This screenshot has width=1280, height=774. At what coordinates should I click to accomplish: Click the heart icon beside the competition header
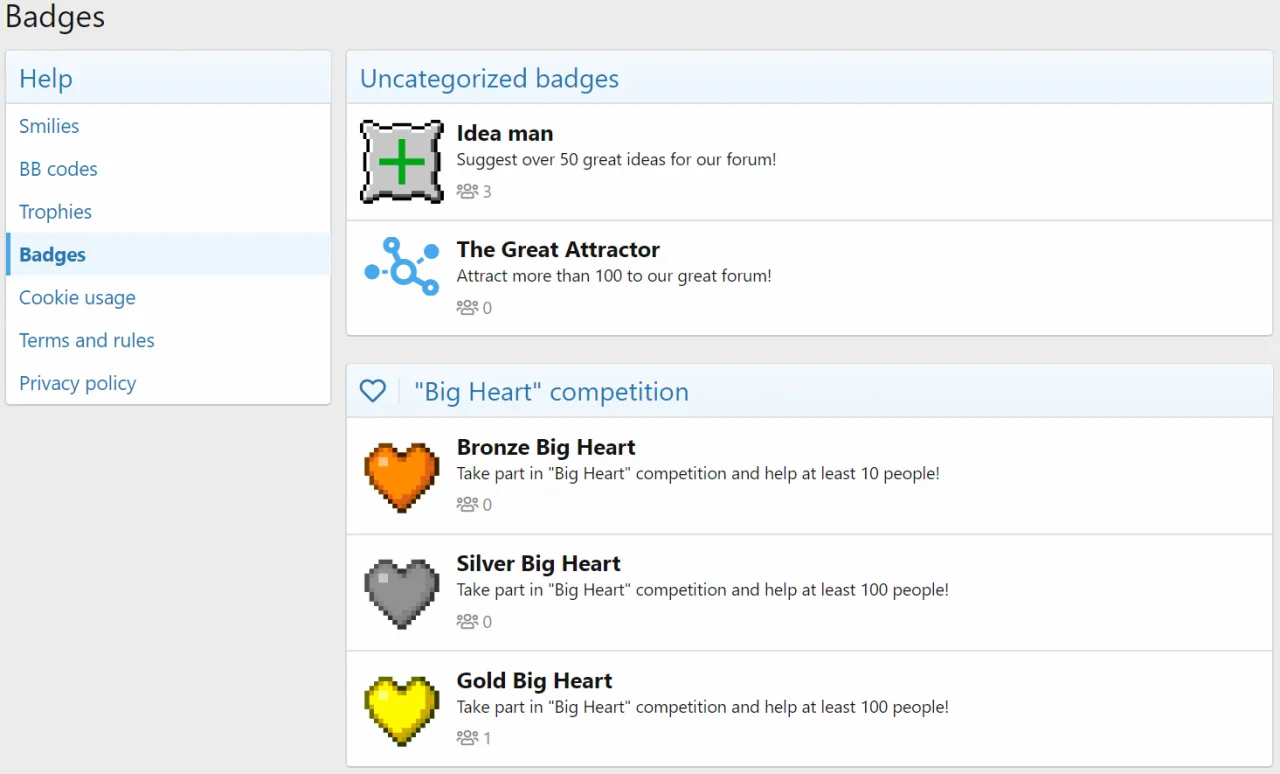372,391
